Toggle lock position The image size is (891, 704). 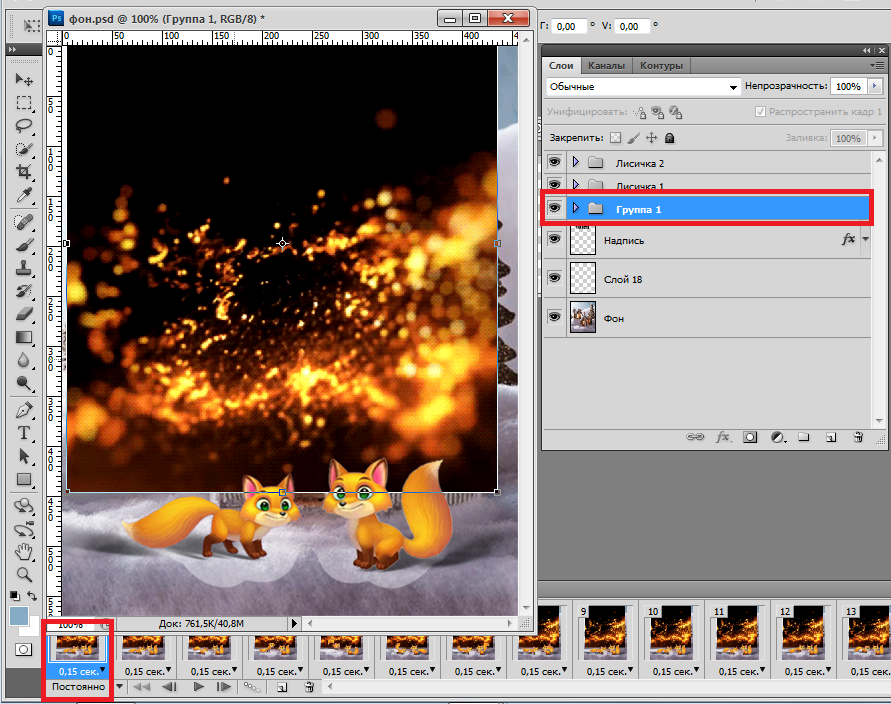pyautogui.click(x=652, y=138)
